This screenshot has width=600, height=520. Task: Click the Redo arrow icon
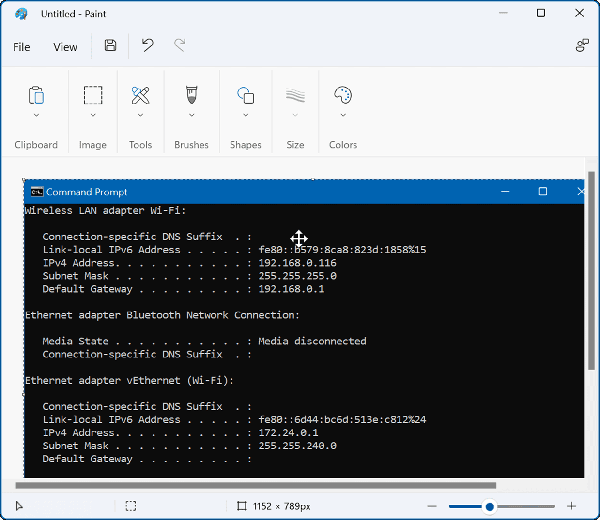pyautogui.click(x=179, y=45)
